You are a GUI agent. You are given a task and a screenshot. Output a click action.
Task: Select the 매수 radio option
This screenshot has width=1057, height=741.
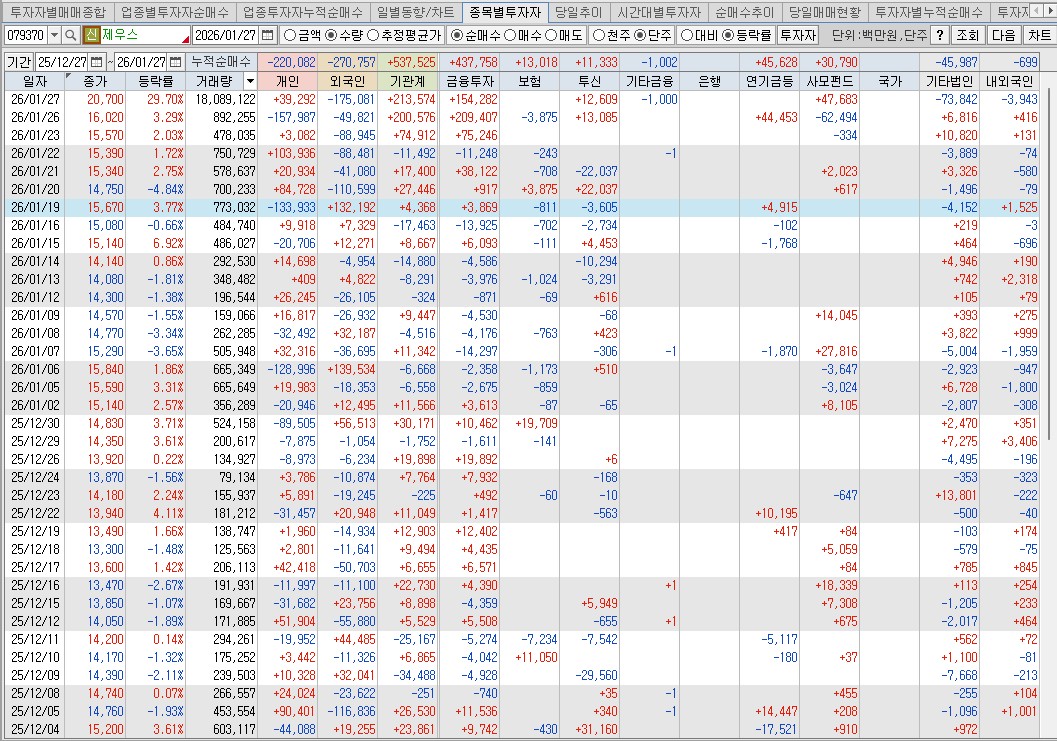(510, 35)
